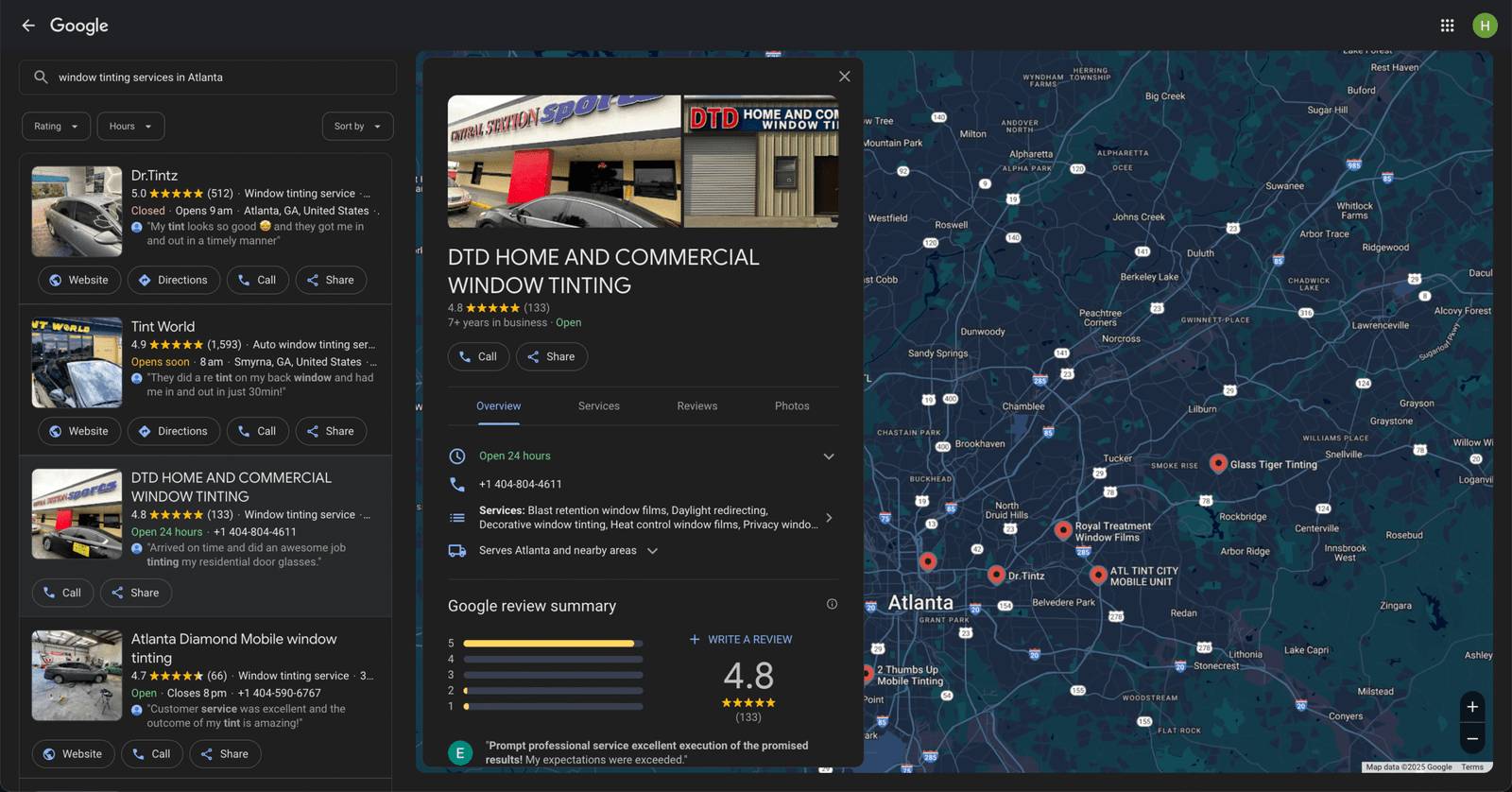Share the Tint World listing
The image size is (1512, 792).
tap(331, 431)
